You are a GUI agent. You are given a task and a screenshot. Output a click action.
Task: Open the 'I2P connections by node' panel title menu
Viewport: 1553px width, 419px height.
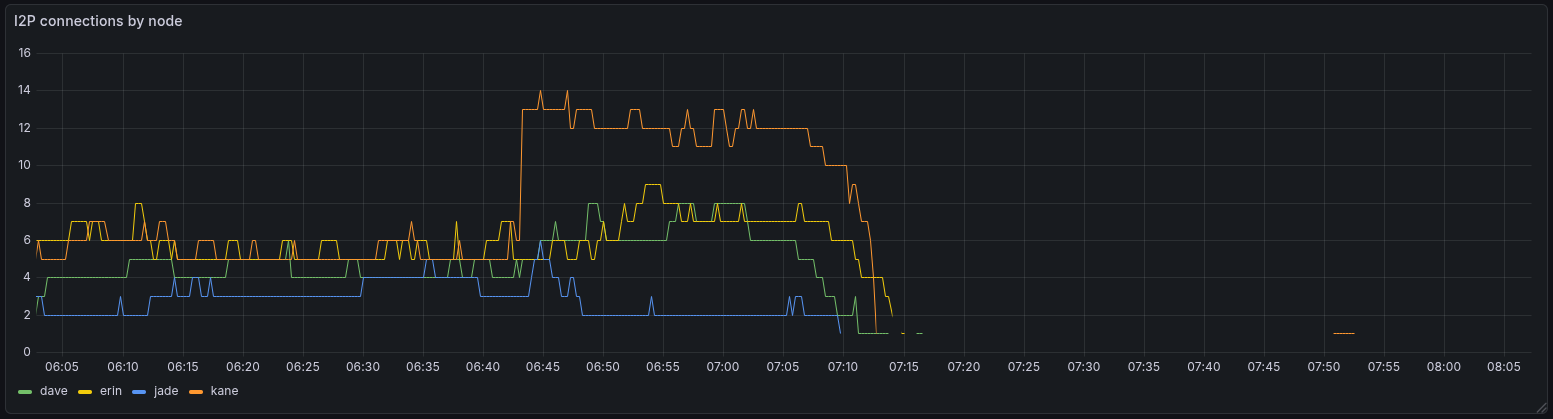tap(98, 21)
